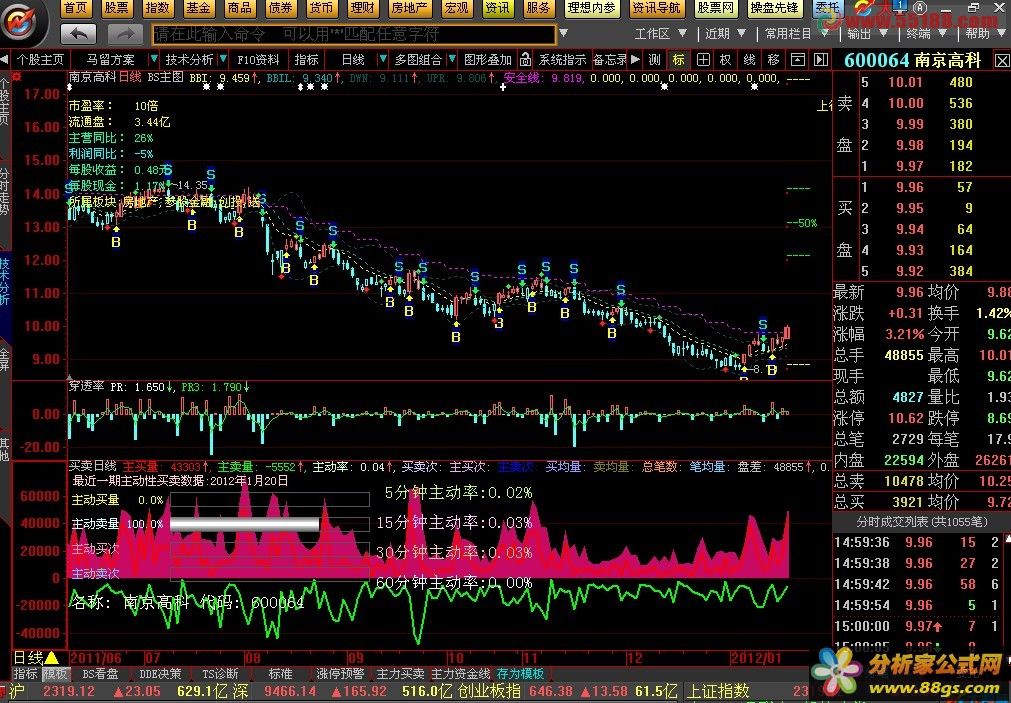Image resolution: width=1011 pixels, height=703 pixels.
Task: Open the 输出 dropdown
Action: pos(883,33)
